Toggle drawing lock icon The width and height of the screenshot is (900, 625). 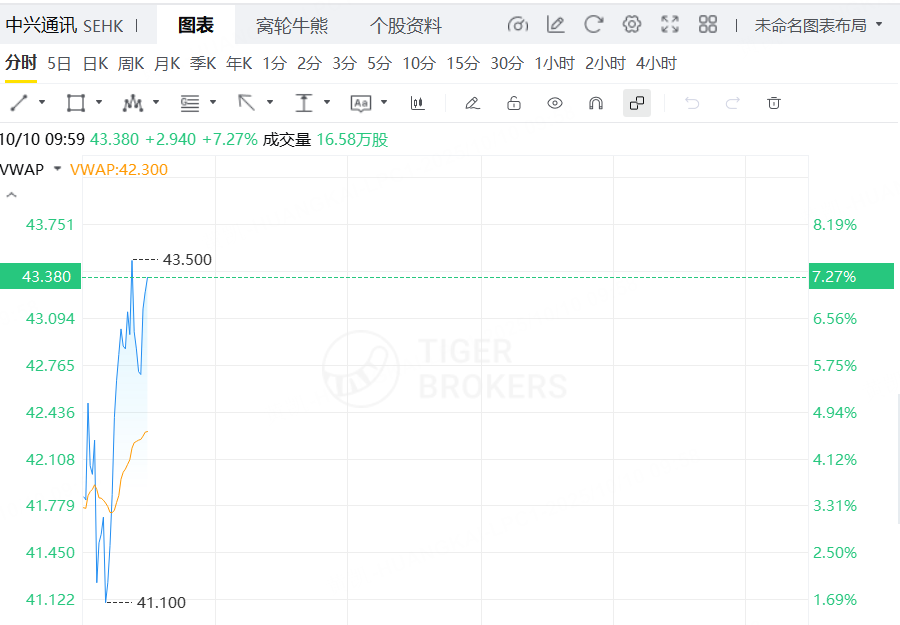pyautogui.click(x=514, y=103)
